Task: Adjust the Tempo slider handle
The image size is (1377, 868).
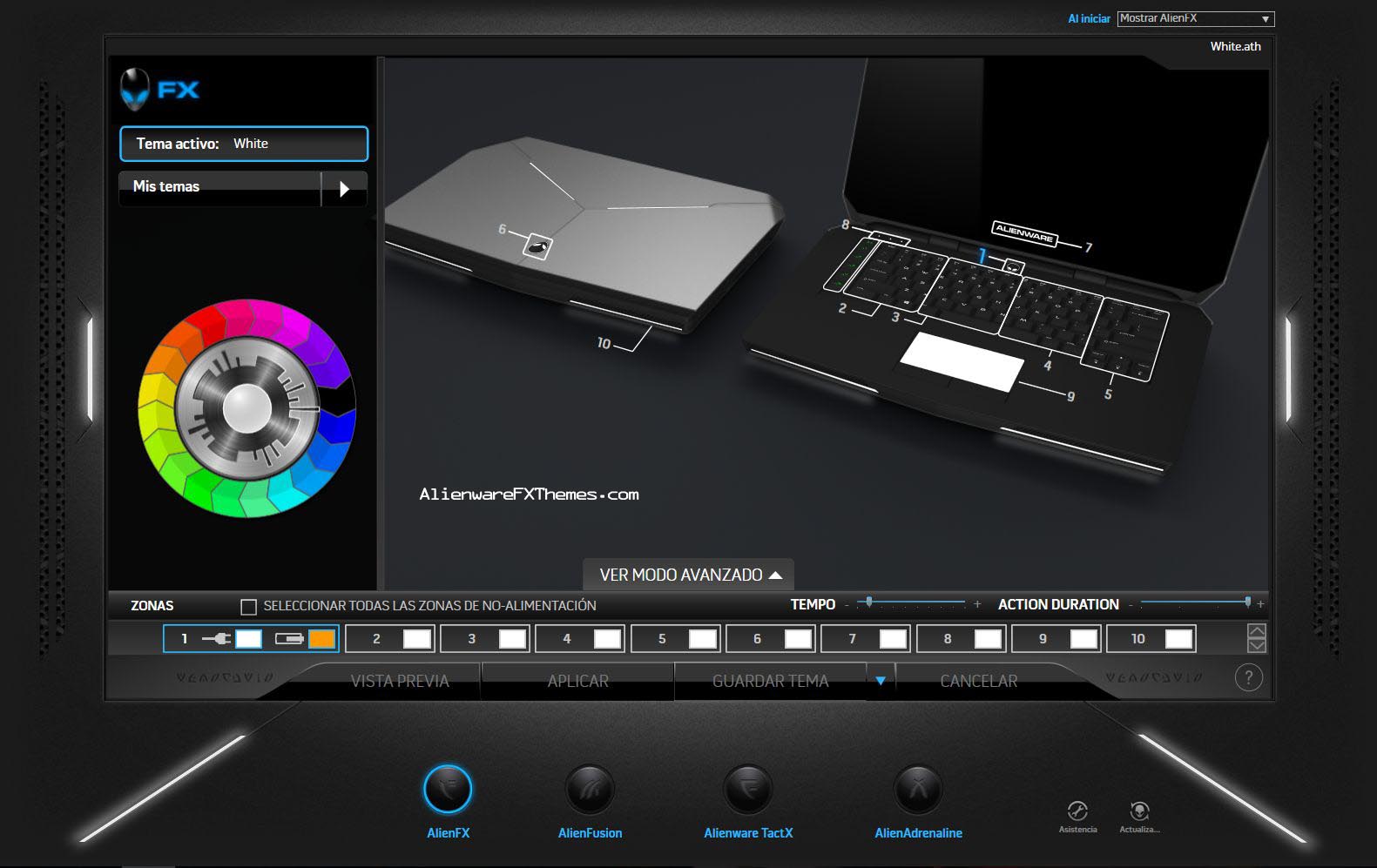Action: (x=868, y=602)
